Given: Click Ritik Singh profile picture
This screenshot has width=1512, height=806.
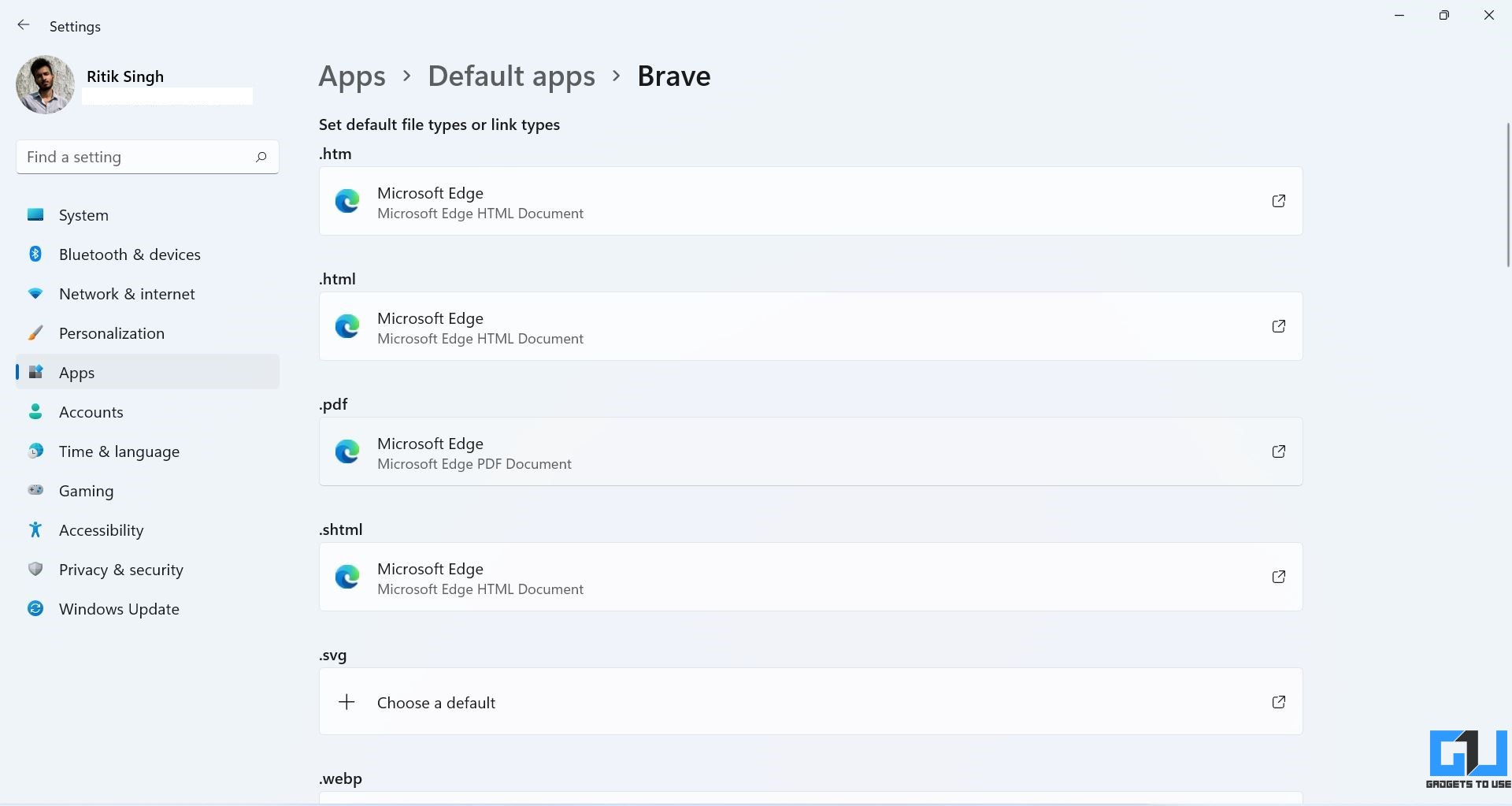Looking at the screenshot, I should [x=45, y=84].
